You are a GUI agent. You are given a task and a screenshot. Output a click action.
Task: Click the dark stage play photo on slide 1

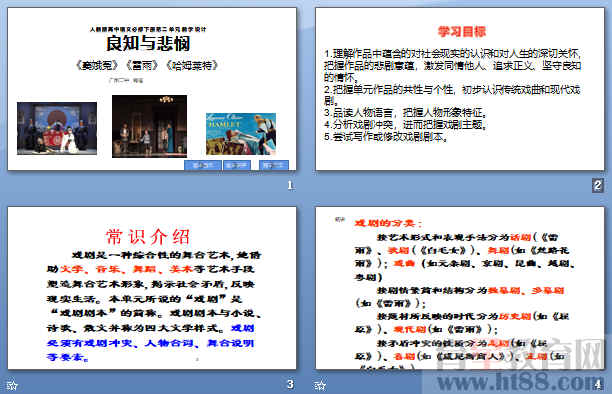[x=149, y=126]
